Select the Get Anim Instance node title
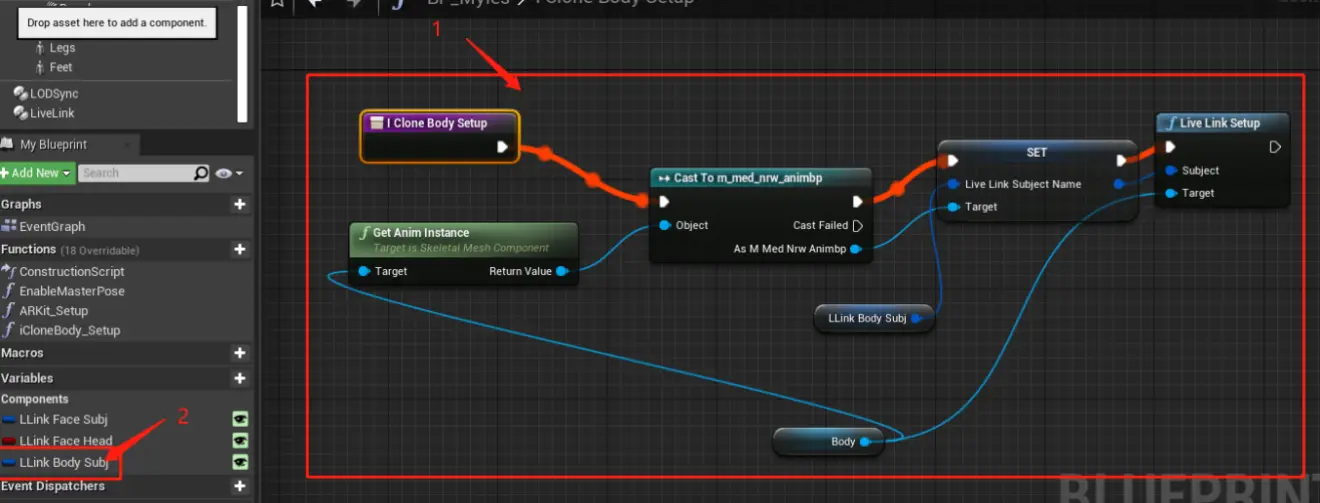Viewport: 1320px width, 503px height. coord(421,232)
